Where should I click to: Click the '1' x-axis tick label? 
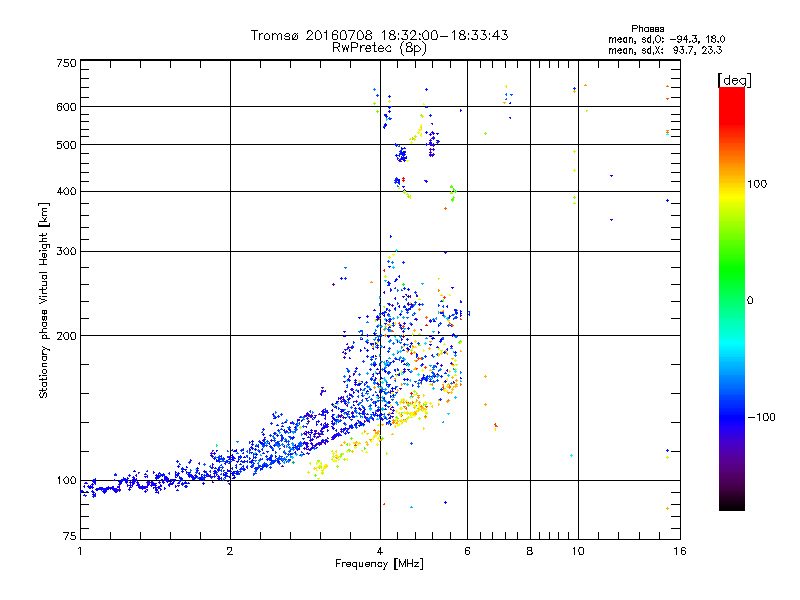point(80,551)
